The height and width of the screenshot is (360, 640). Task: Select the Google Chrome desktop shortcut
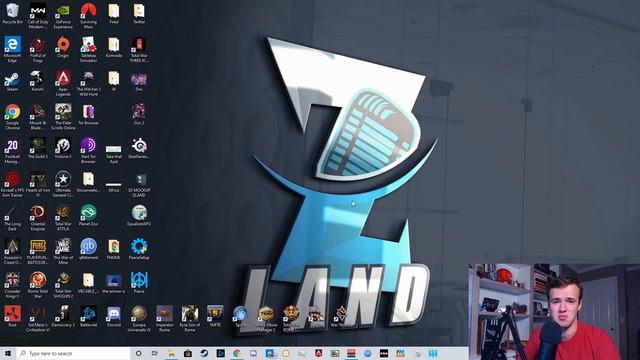click(x=13, y=117)
